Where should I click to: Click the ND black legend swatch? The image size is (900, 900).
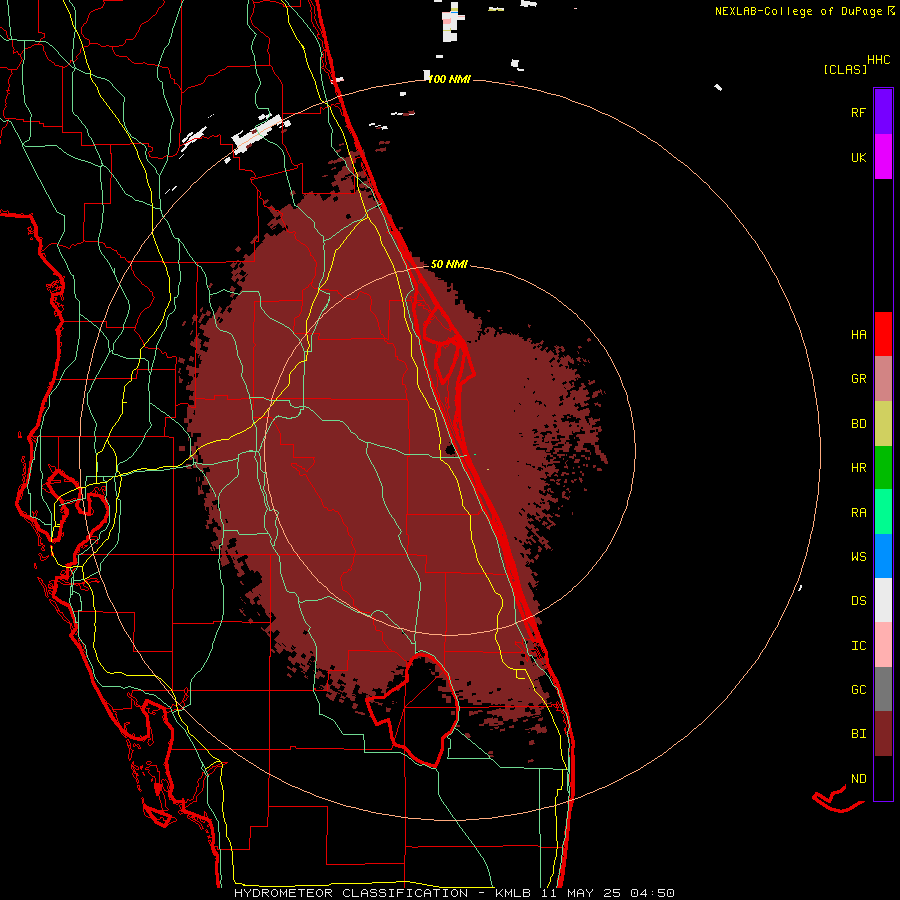click(883, 778)
